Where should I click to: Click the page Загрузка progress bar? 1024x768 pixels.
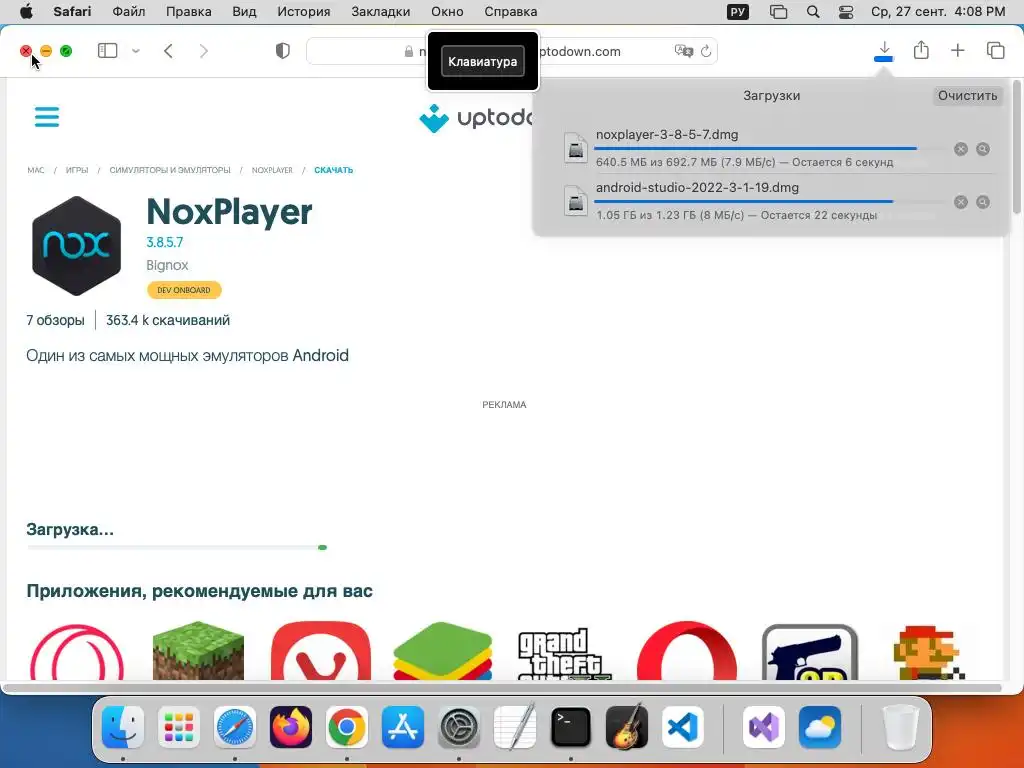[x=176, y=547]
